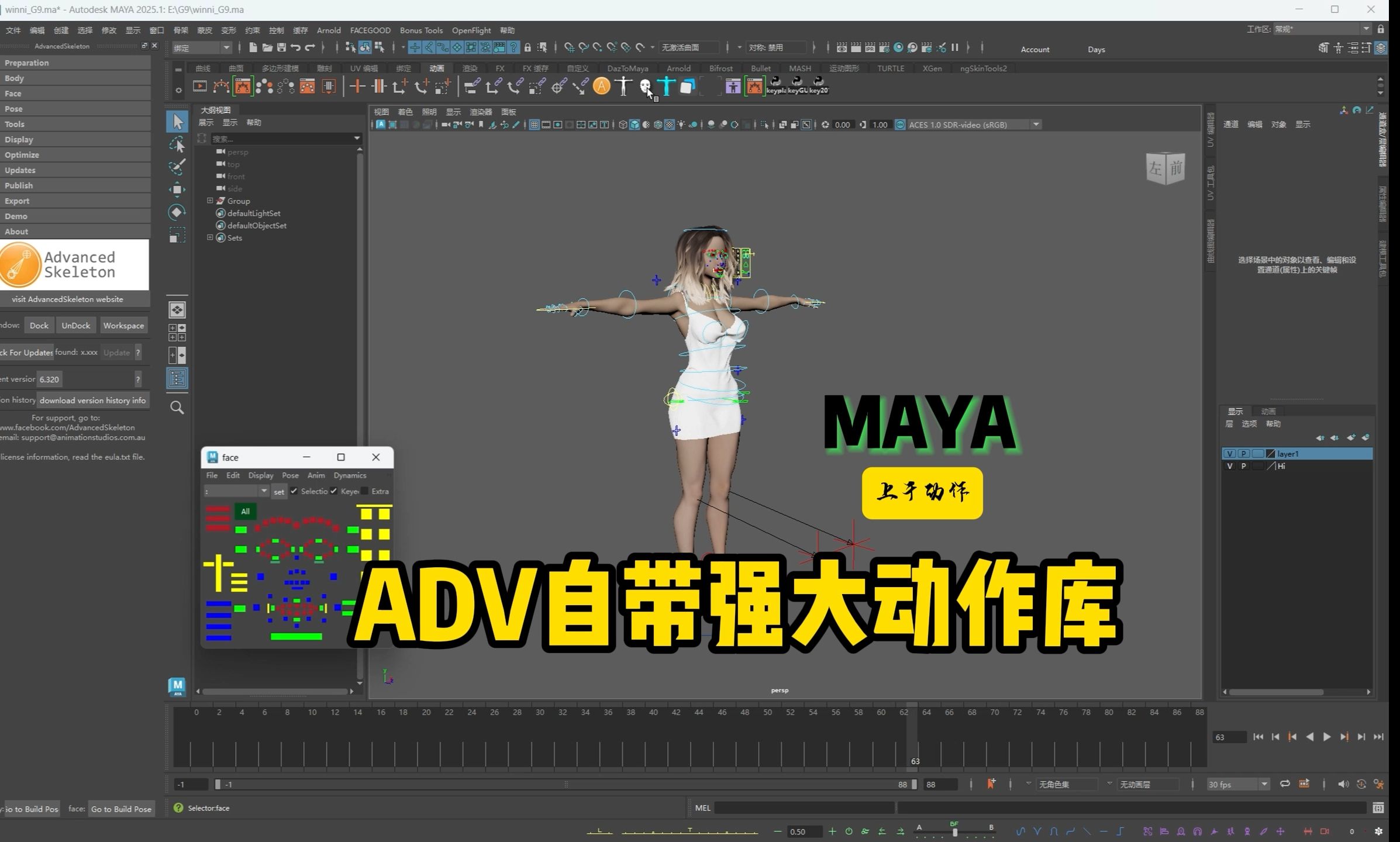Toggle playback P of layer1
This screenshot has height=842, width=1400.
click(x=1243, y=454)
